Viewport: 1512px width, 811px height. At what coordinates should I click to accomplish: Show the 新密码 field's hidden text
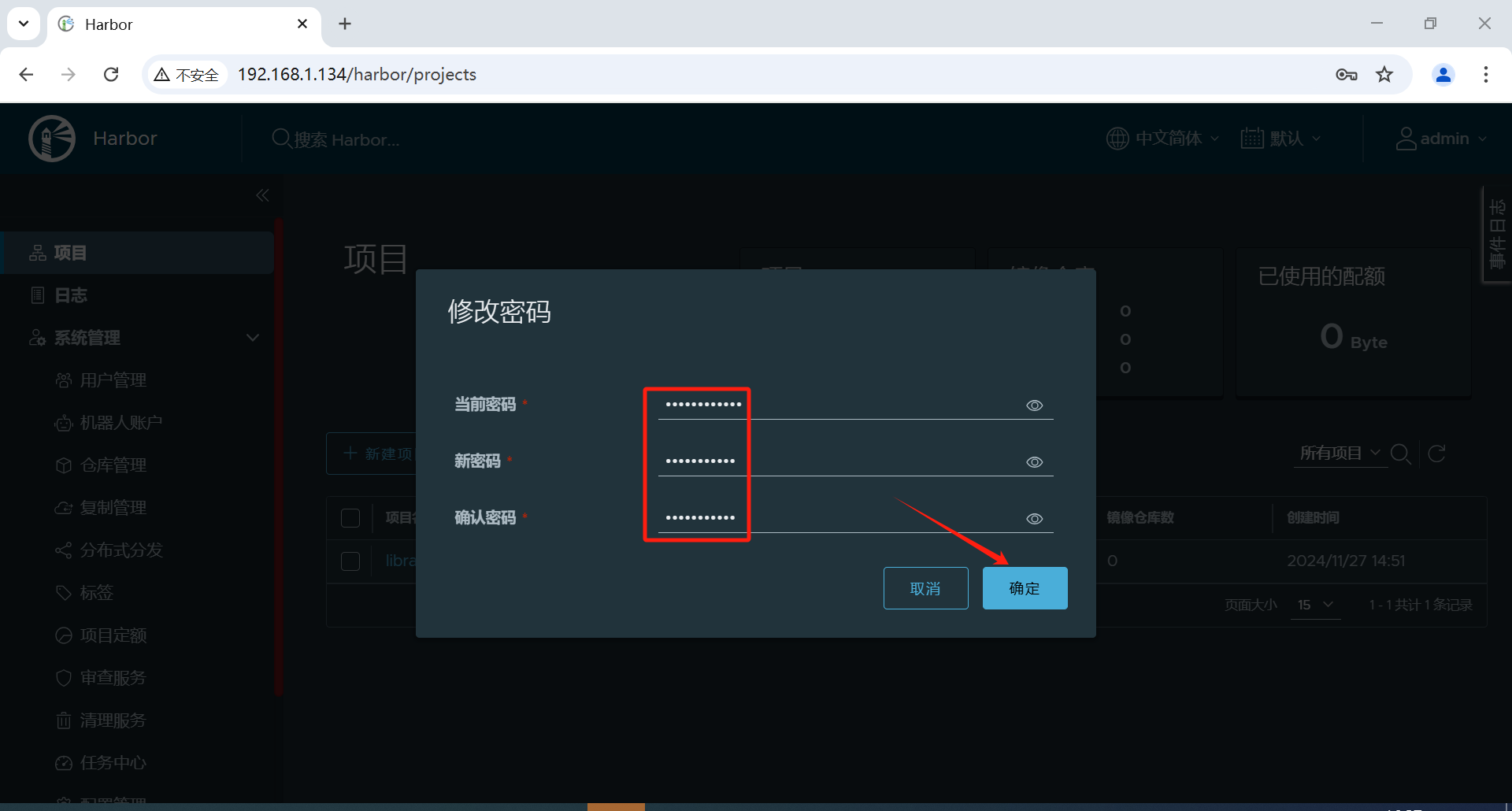click(1035, 462)
